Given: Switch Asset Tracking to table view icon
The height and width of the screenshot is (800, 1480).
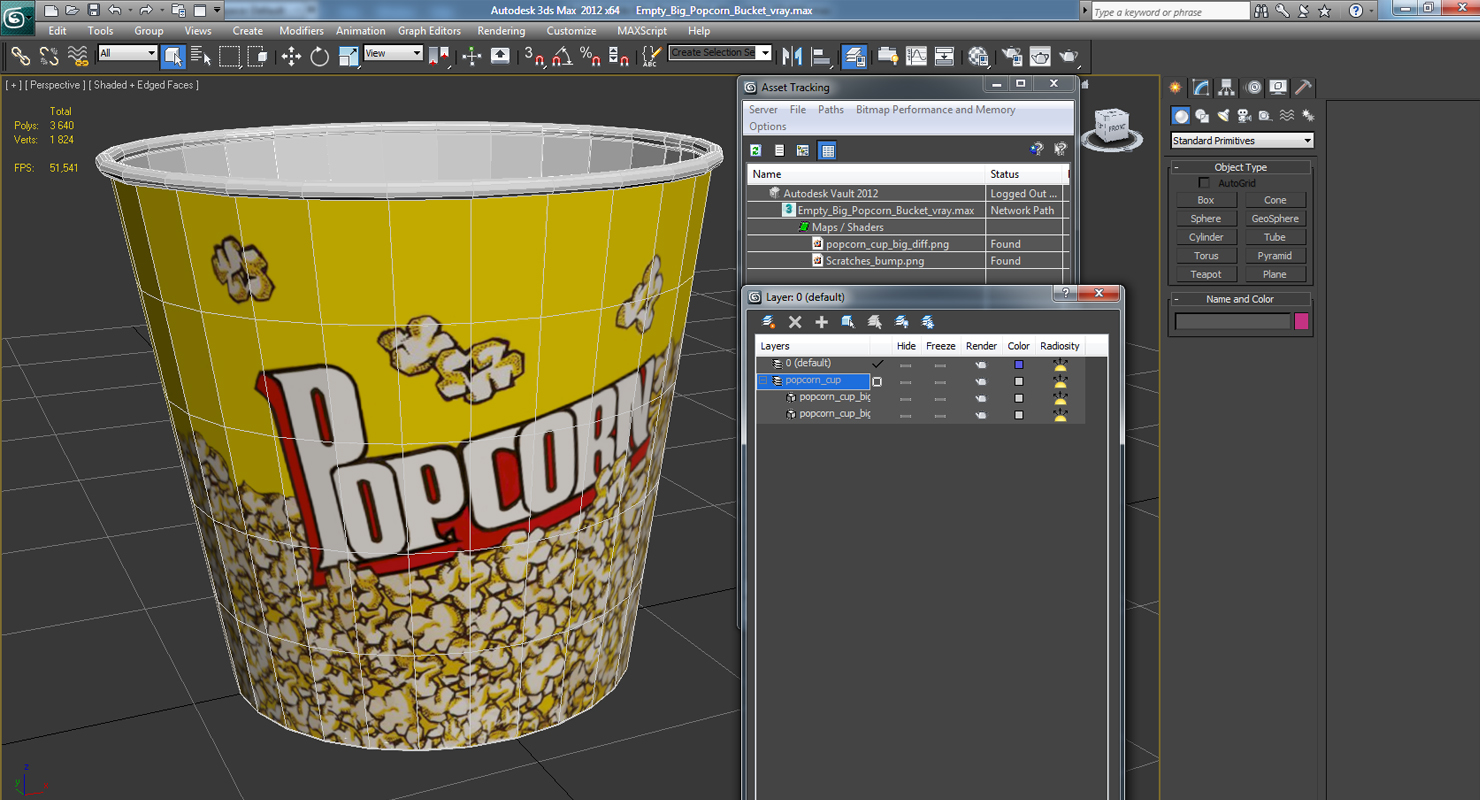Looking at the screenshot, I should tap(827, 150).
